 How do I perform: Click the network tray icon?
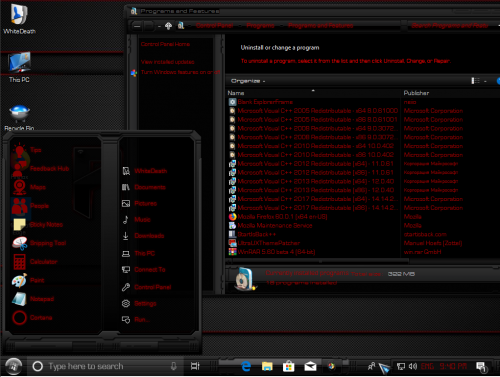pos(401,367)
